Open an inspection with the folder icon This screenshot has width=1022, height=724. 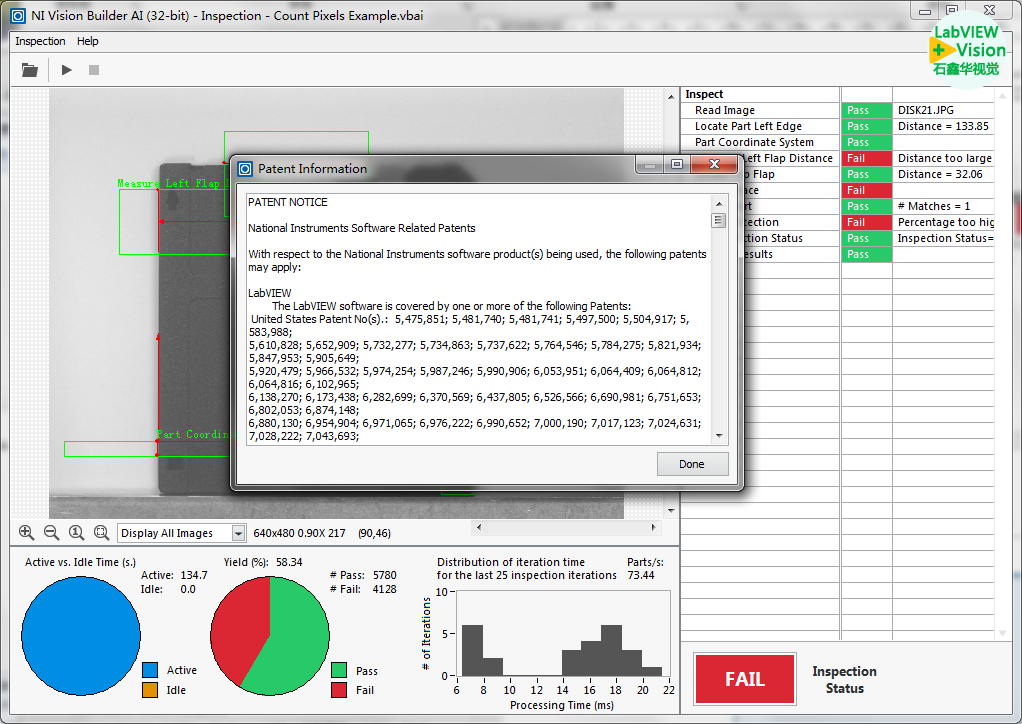tap(30, 70)
